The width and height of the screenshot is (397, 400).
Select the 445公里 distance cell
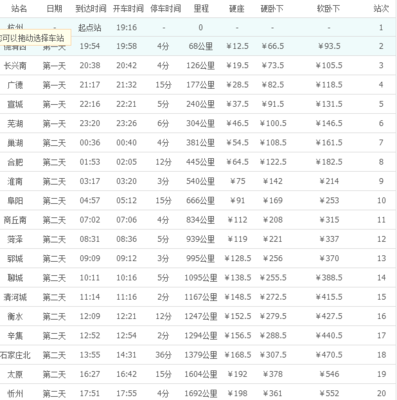point(200,162)
